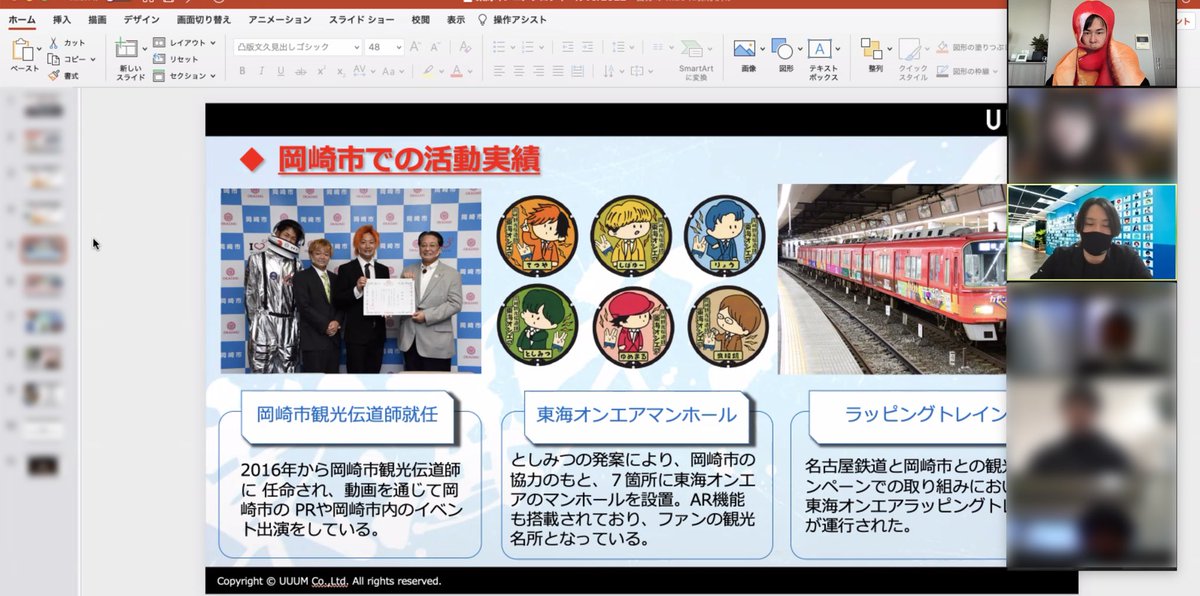Click the 東海オンエアマンホール label box
This screenshot has width=1200, height=596.
coord(636,414)
